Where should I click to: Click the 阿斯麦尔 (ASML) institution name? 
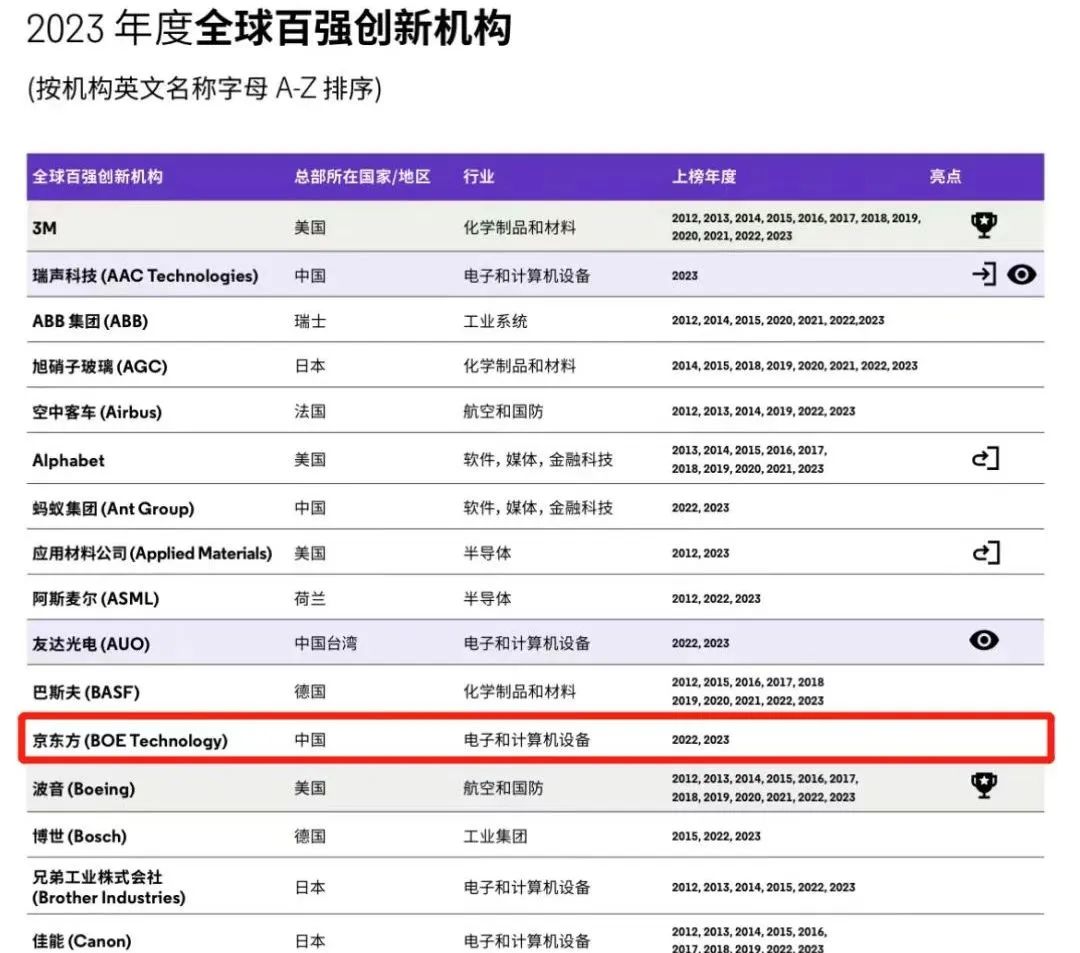point(96,599)
